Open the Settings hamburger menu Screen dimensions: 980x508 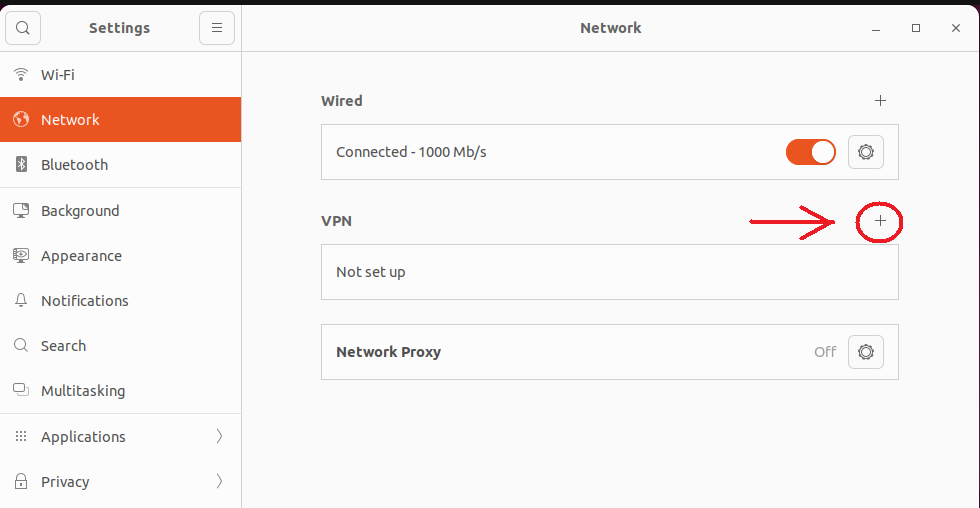[217, 28]
